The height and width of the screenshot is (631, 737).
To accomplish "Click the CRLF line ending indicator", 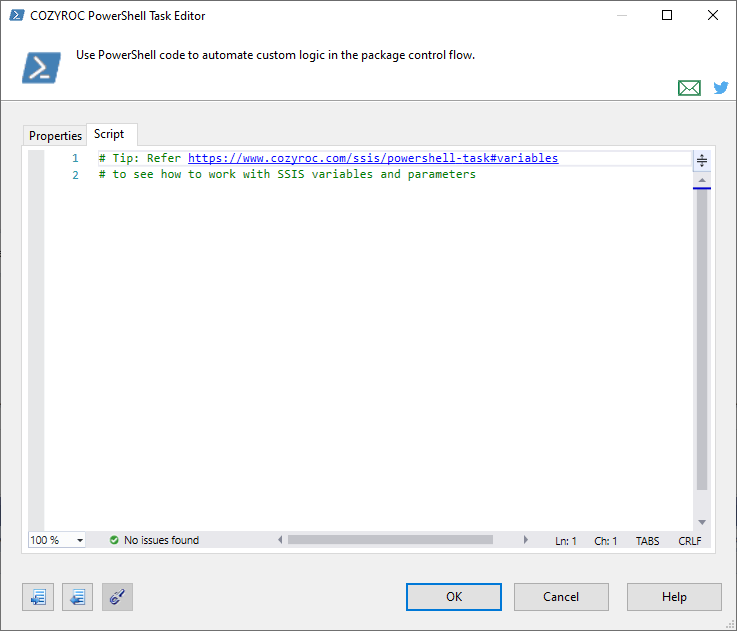I will click(690, 541).
